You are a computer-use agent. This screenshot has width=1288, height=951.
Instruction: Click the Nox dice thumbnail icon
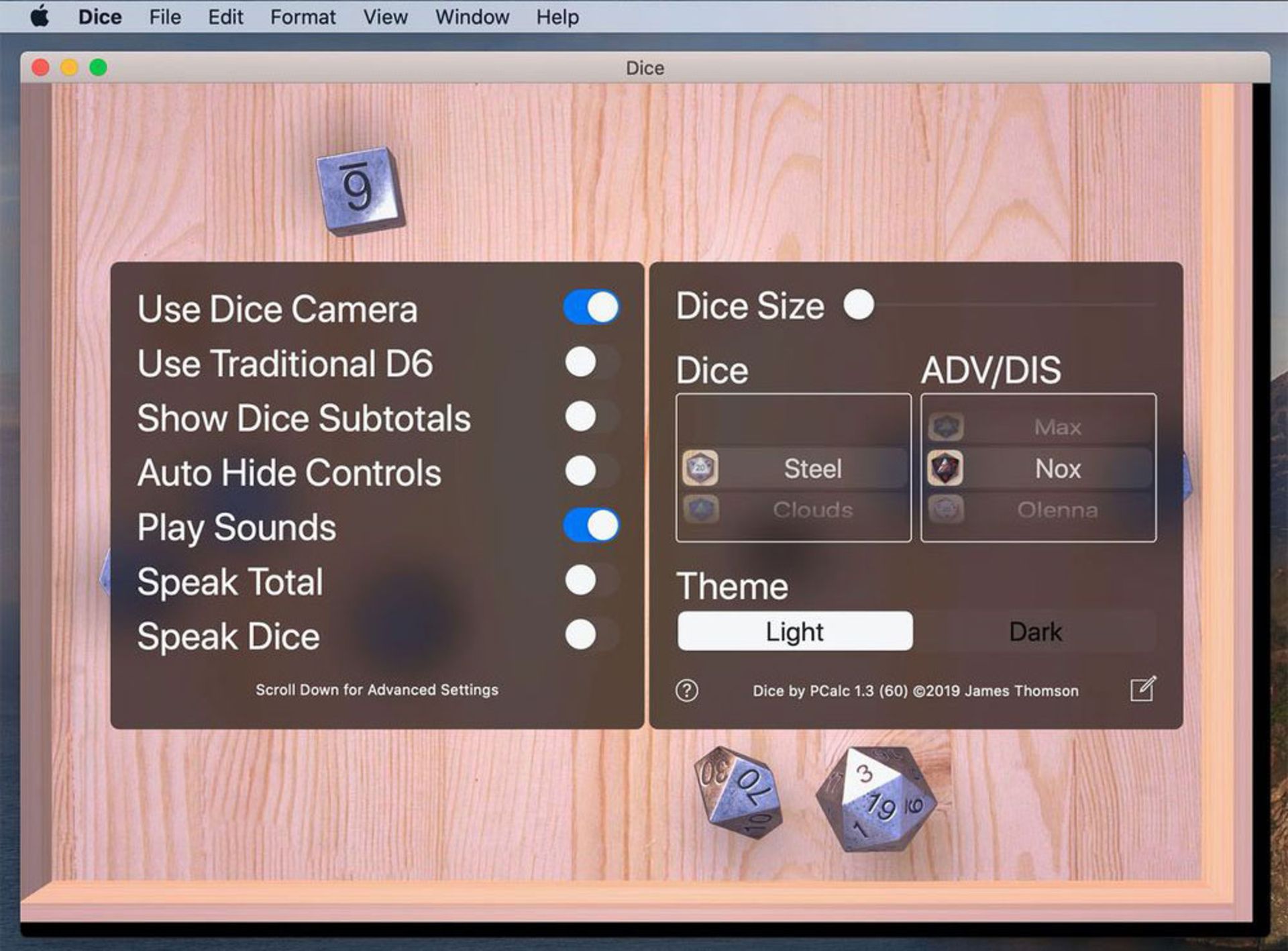pos(945,468)
